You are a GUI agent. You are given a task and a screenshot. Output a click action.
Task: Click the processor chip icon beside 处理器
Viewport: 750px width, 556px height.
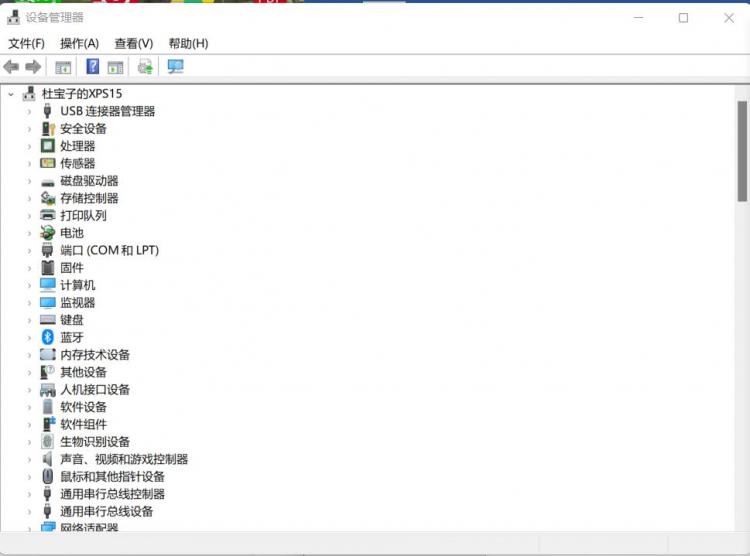click(48, 146)
